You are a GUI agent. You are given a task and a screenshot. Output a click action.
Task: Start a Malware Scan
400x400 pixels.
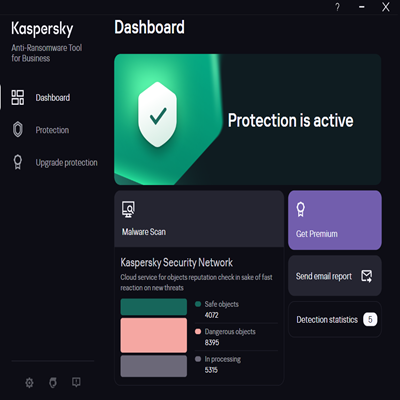pos(199,219)
